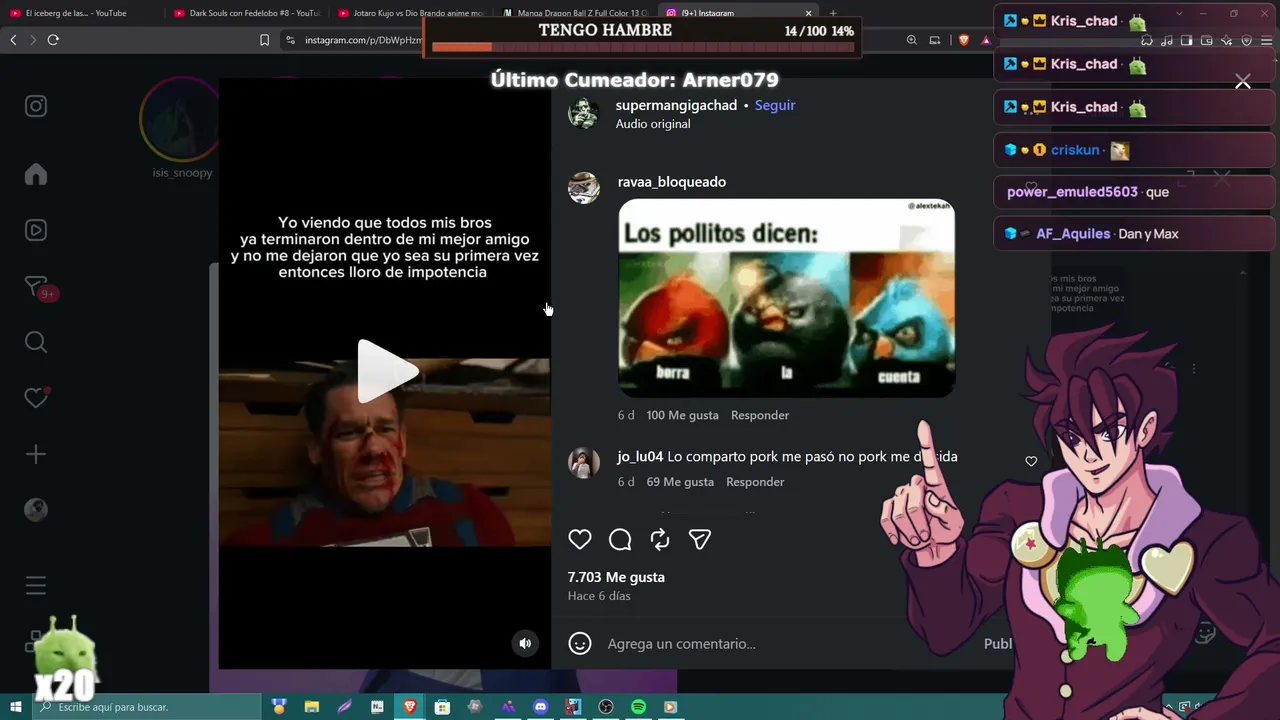
Task: Switch to Jotaro Kujo vs Dio Brando tab
Action: pyautogui.click(x=410, y=13)
